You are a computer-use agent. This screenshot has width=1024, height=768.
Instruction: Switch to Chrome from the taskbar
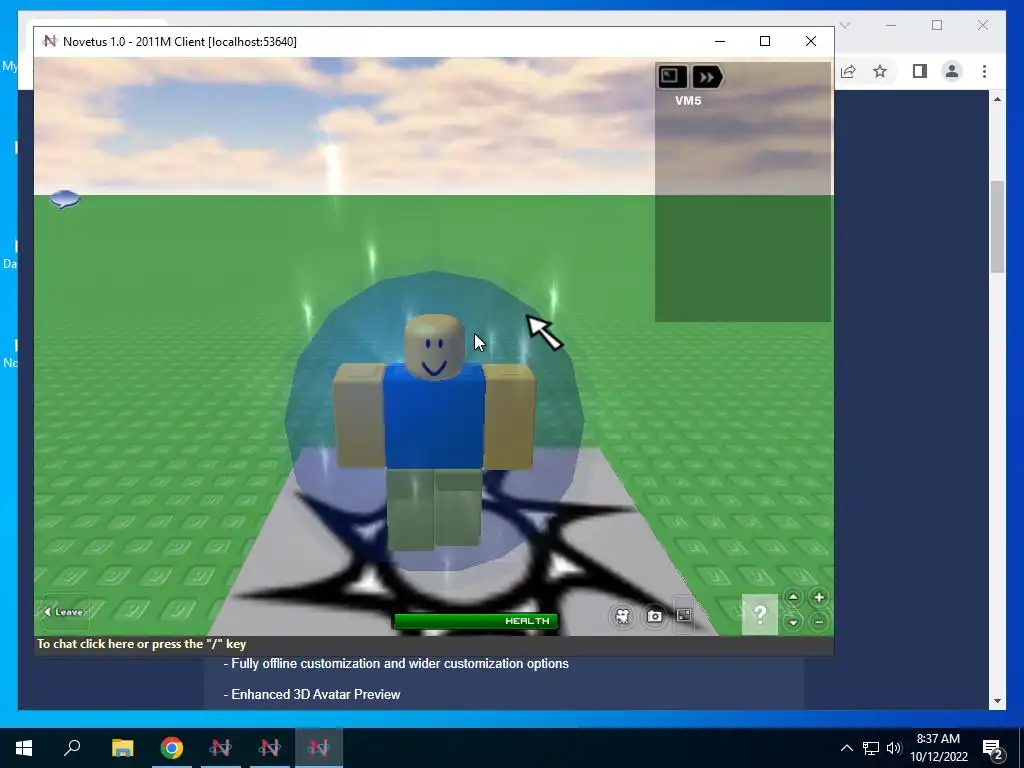[172, 748]
